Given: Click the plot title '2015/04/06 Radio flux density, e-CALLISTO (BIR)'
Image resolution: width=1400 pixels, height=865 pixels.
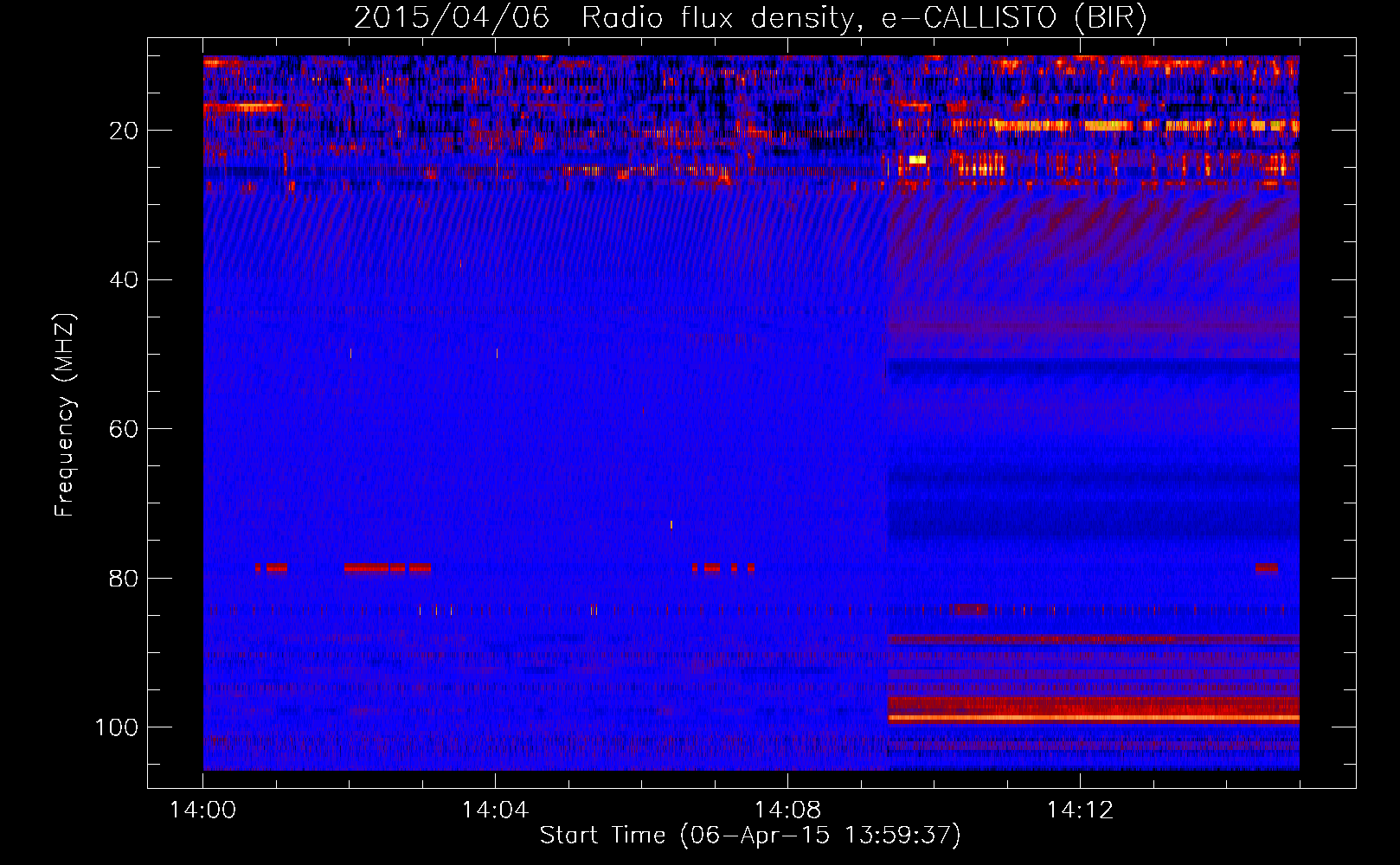Looking at the screenshot, I should tap(750, 18).
